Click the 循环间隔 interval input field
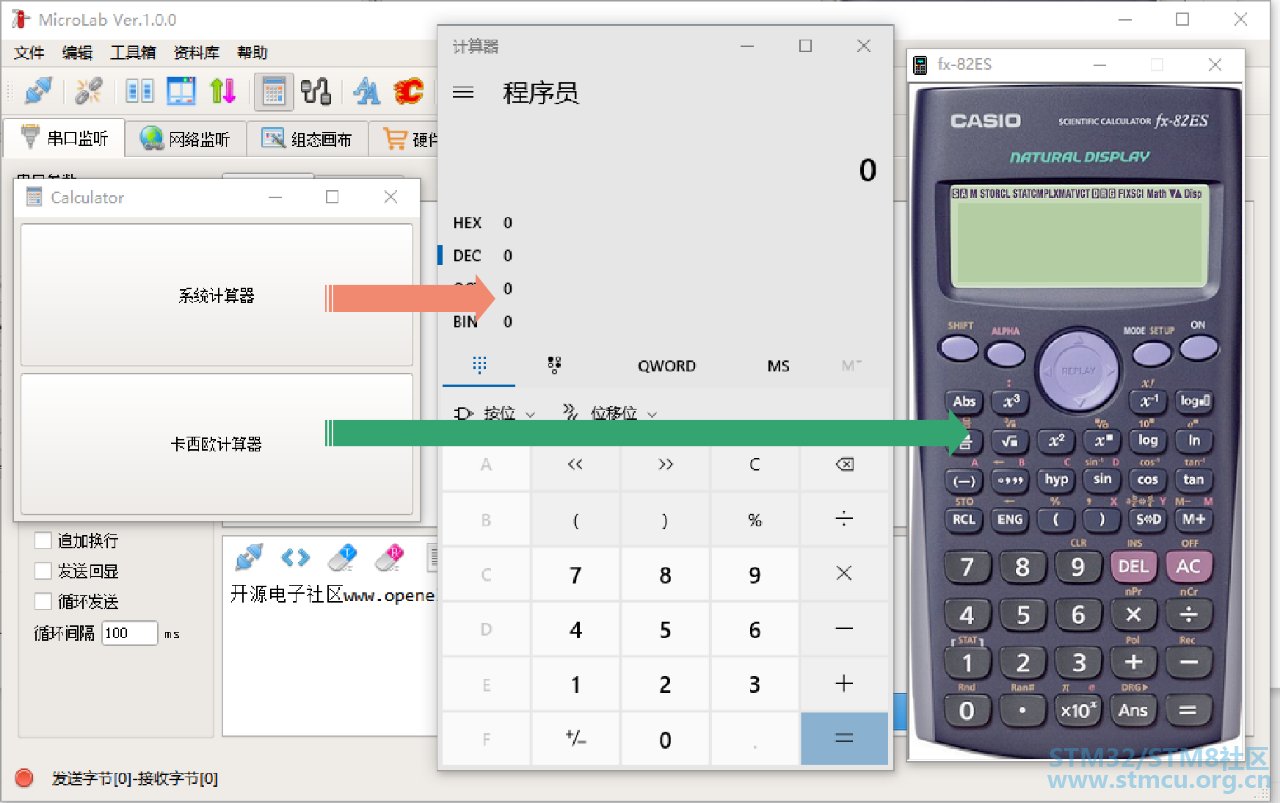 point(130,633)
